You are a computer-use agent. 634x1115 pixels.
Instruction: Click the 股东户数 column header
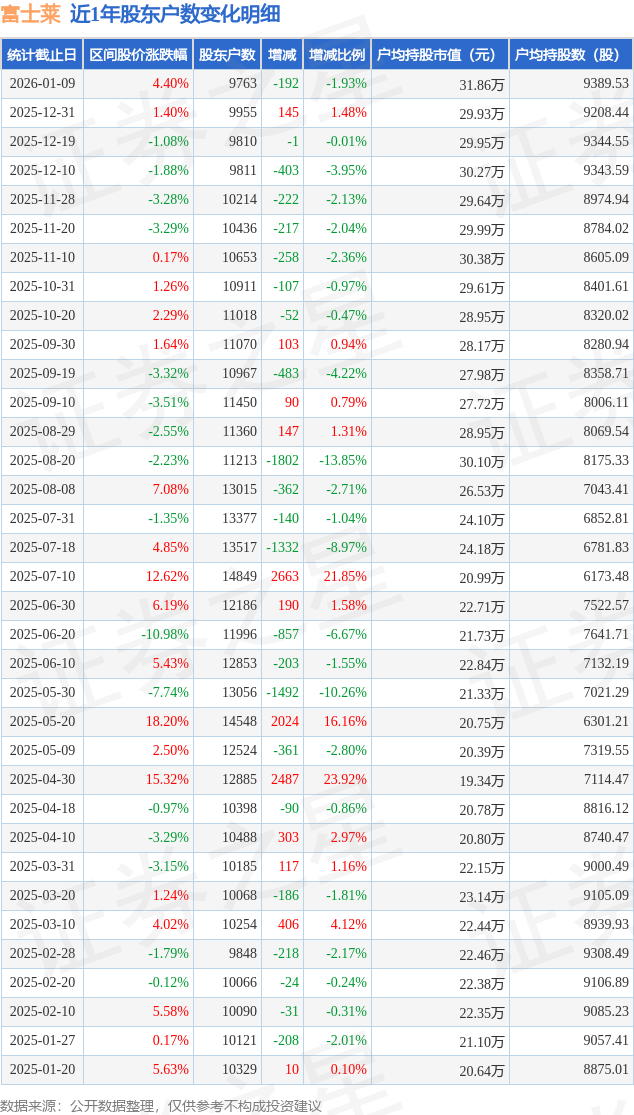[x=227, y=55]
